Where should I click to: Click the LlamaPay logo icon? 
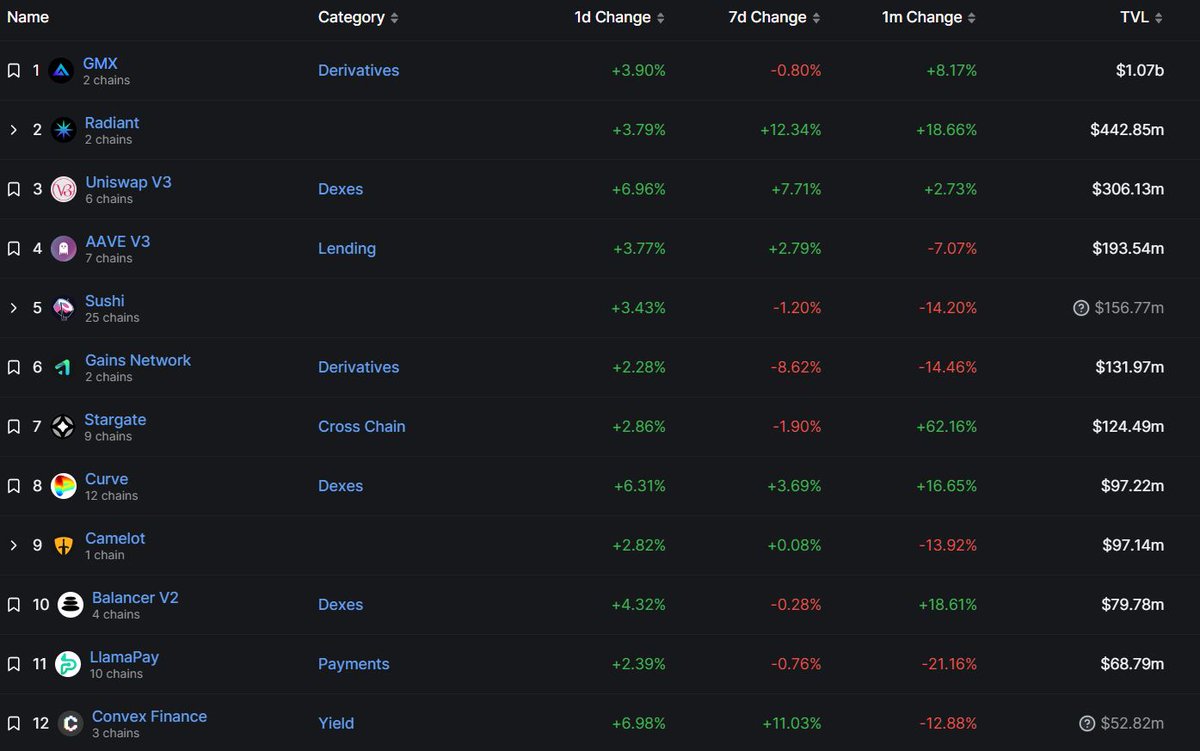pos(68,664)
